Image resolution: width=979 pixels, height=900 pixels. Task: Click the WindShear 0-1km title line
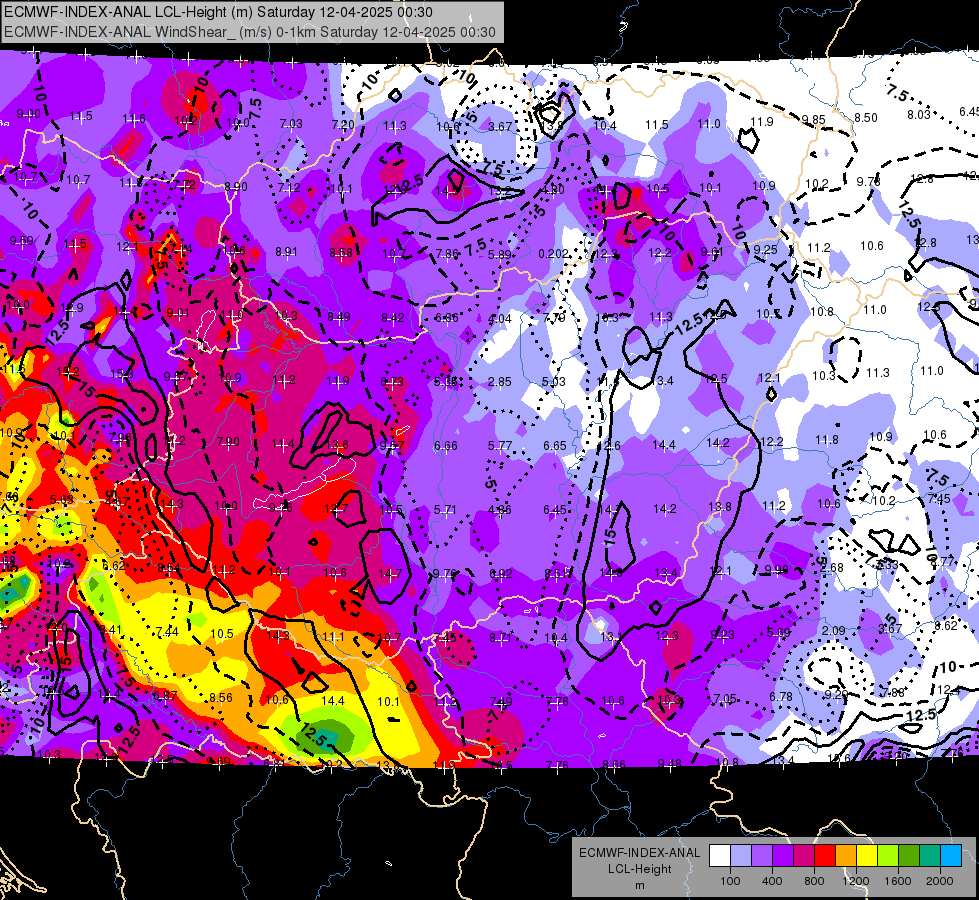coord(250,32)
